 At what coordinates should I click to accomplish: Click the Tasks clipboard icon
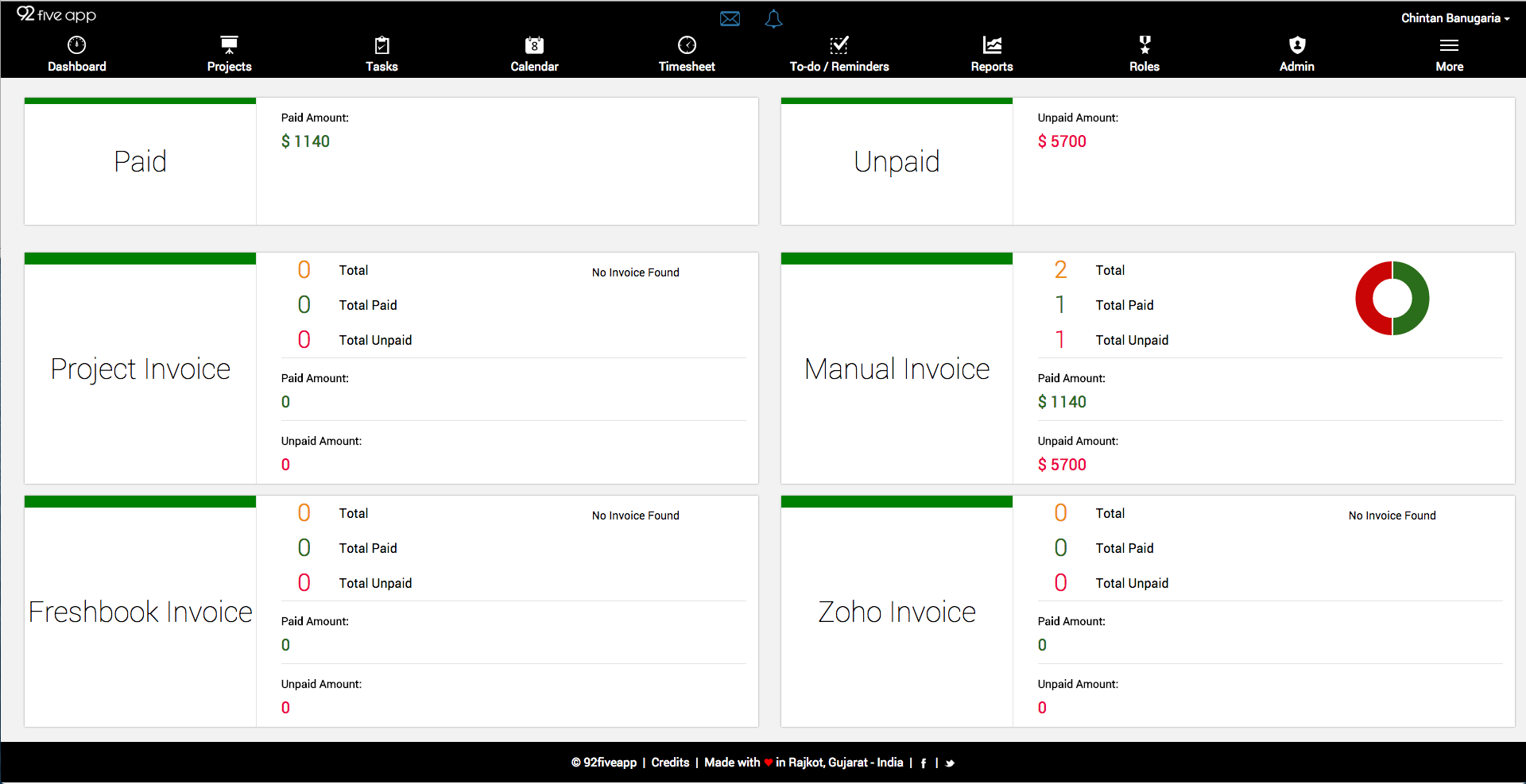coord(381,44)
